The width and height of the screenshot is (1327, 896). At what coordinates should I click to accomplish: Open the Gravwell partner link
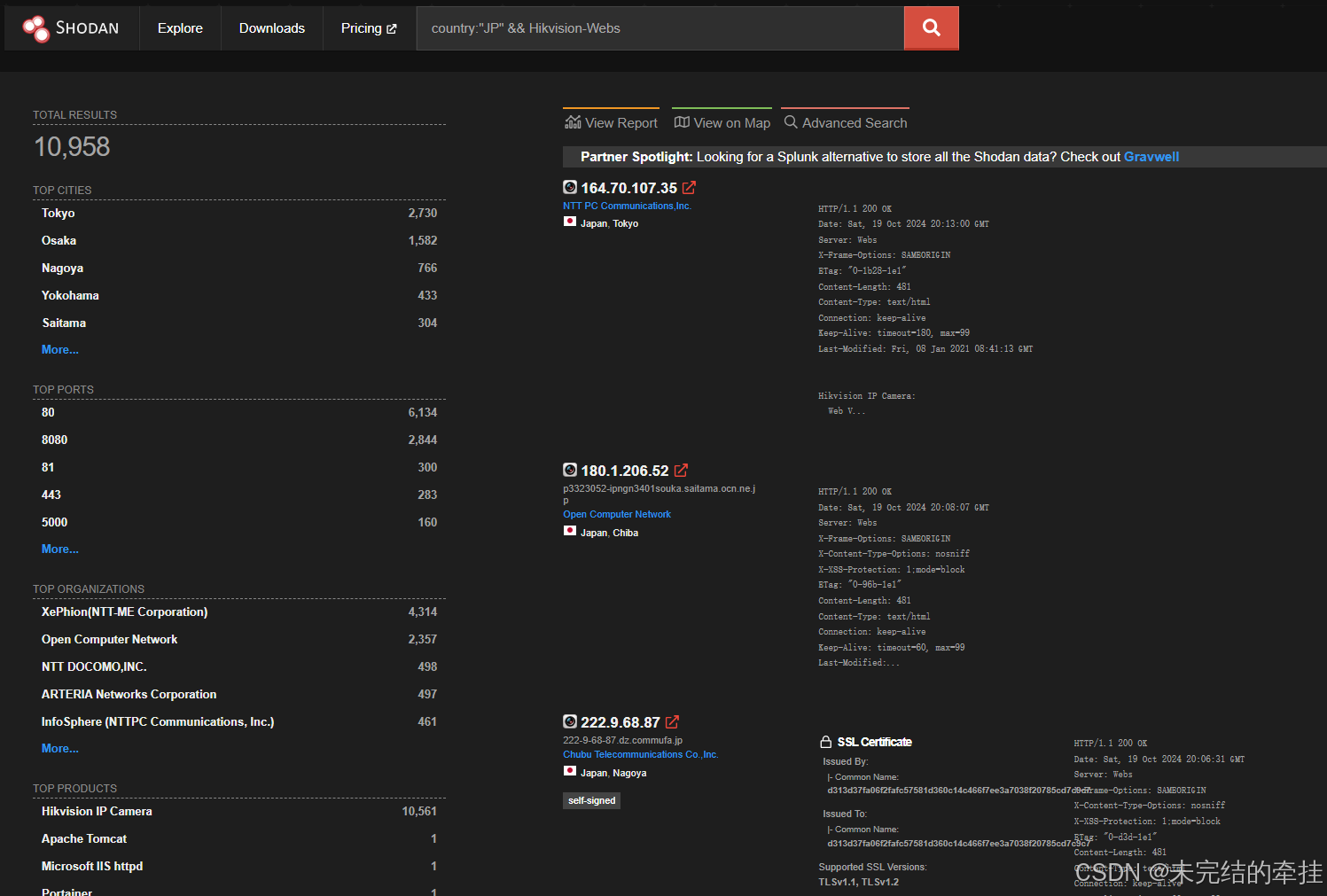coord(1151,157)
